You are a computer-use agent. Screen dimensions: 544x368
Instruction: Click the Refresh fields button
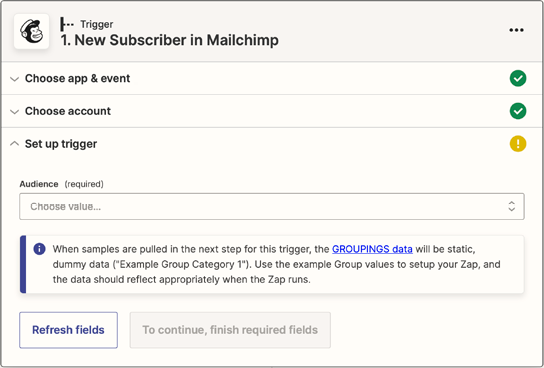click(x=68, y=330)
